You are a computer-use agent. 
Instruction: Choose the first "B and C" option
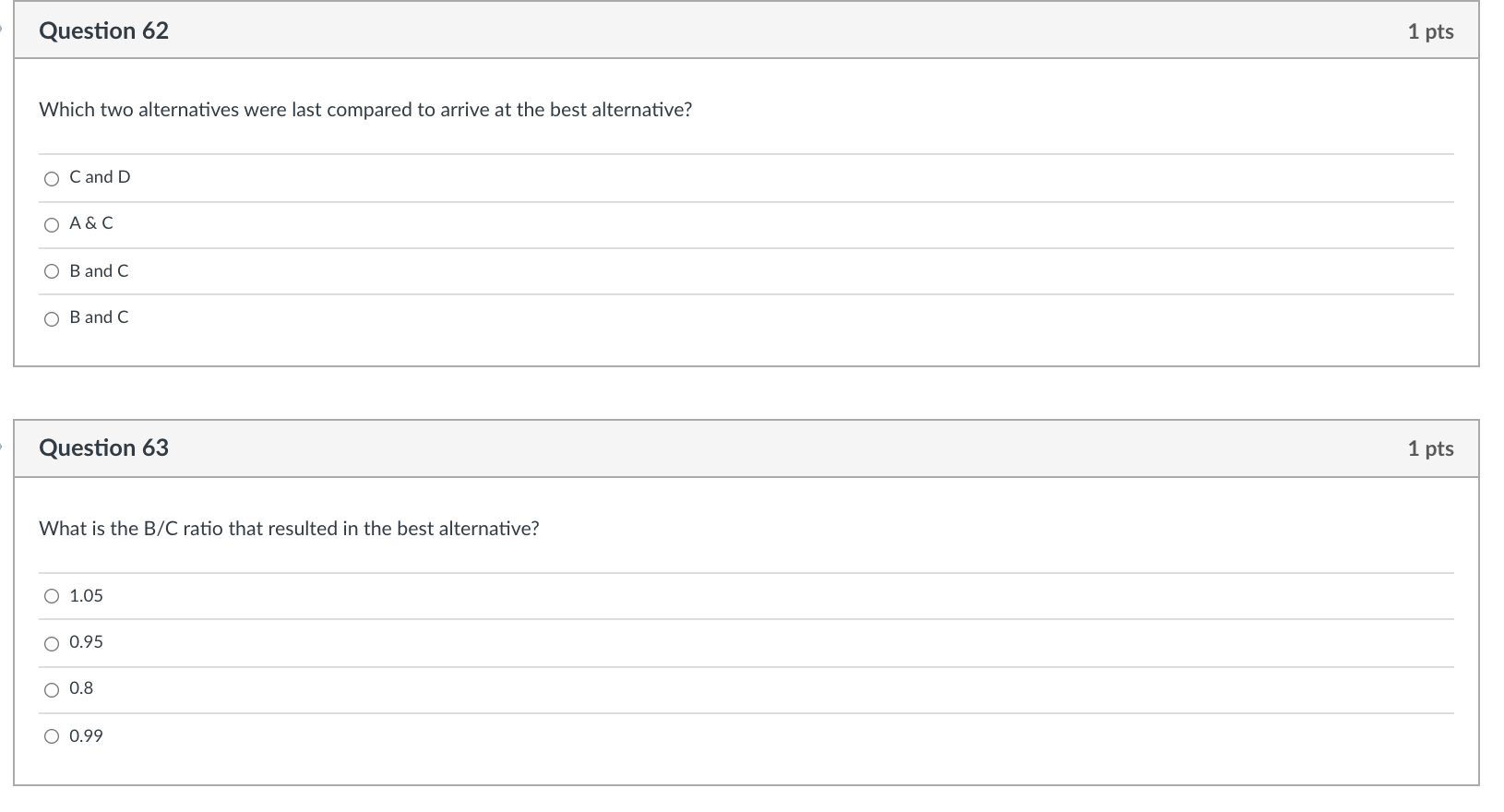pos(52,271)
